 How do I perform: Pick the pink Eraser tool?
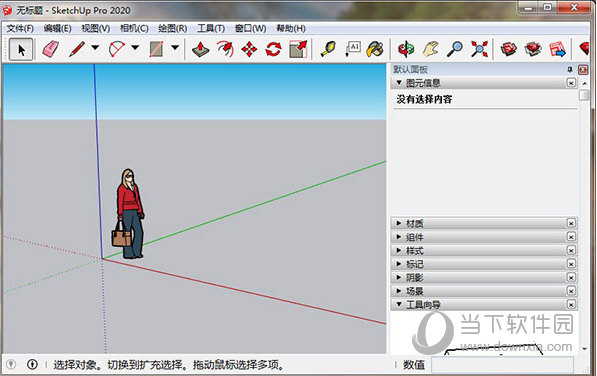tap(50, 49)
